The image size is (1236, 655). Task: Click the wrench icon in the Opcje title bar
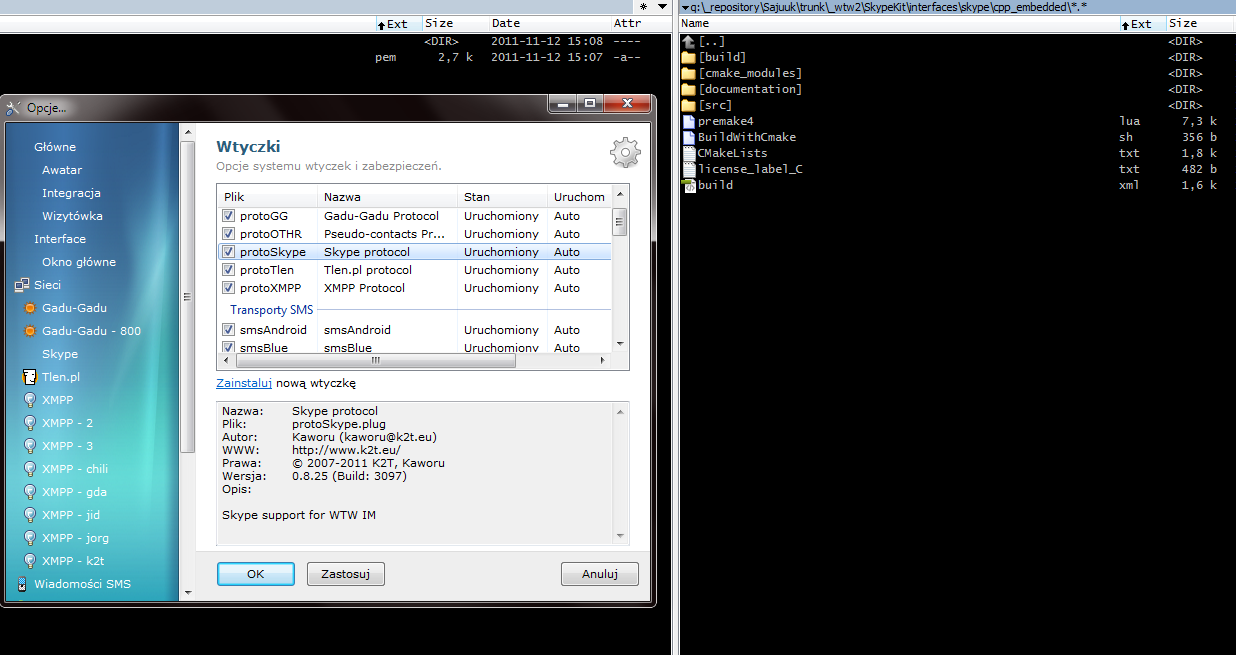[x=14, y=107]
